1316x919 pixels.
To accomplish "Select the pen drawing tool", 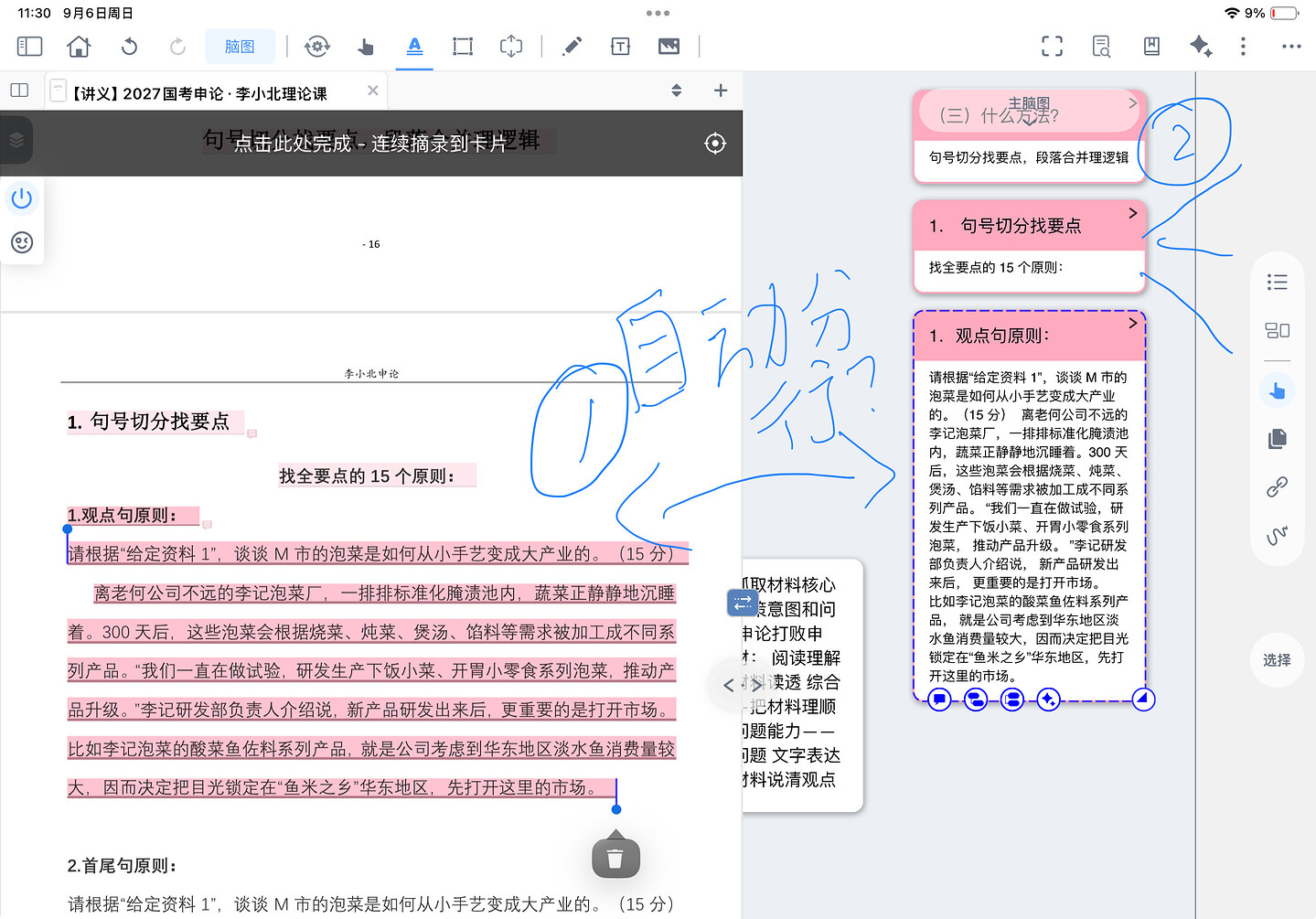I will tap(572, 46).
